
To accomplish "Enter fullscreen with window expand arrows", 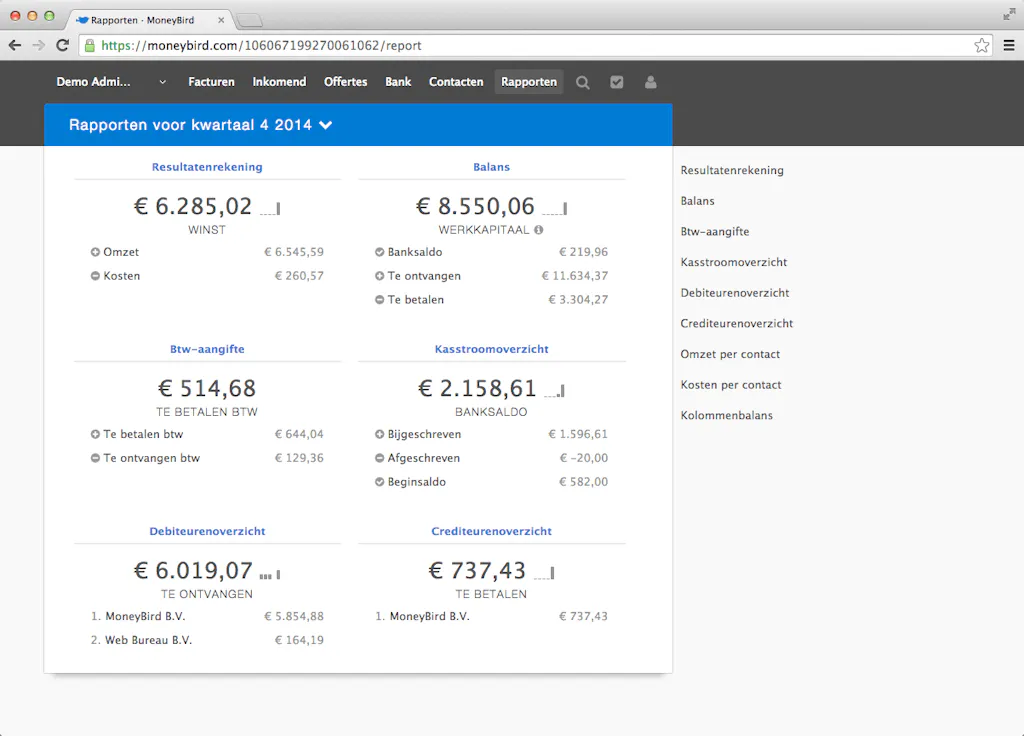I will (x=1009, y=14).
